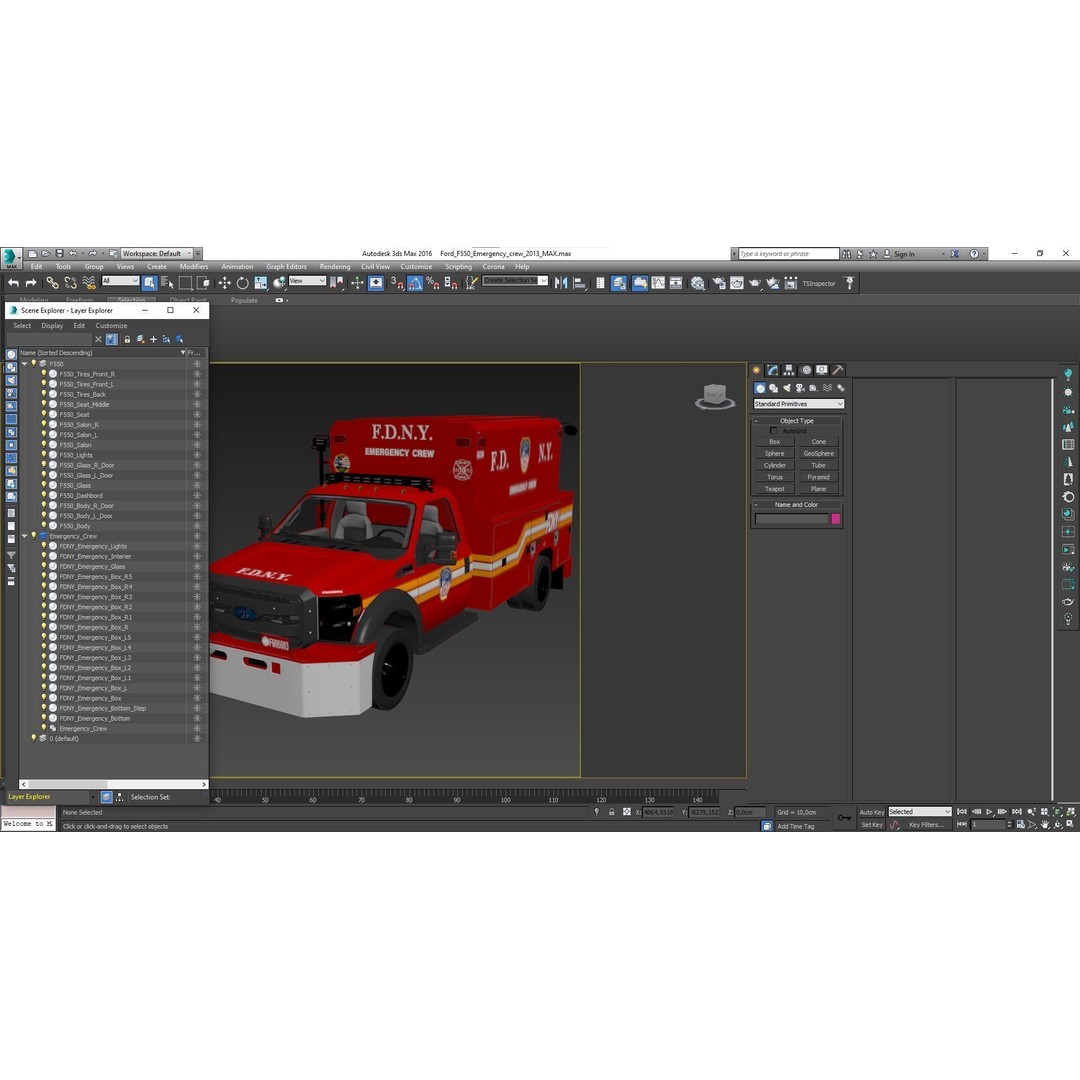Click the ViewCube in viewport
Screen dimensions: 1080x1080
click(x=715, y=397)
